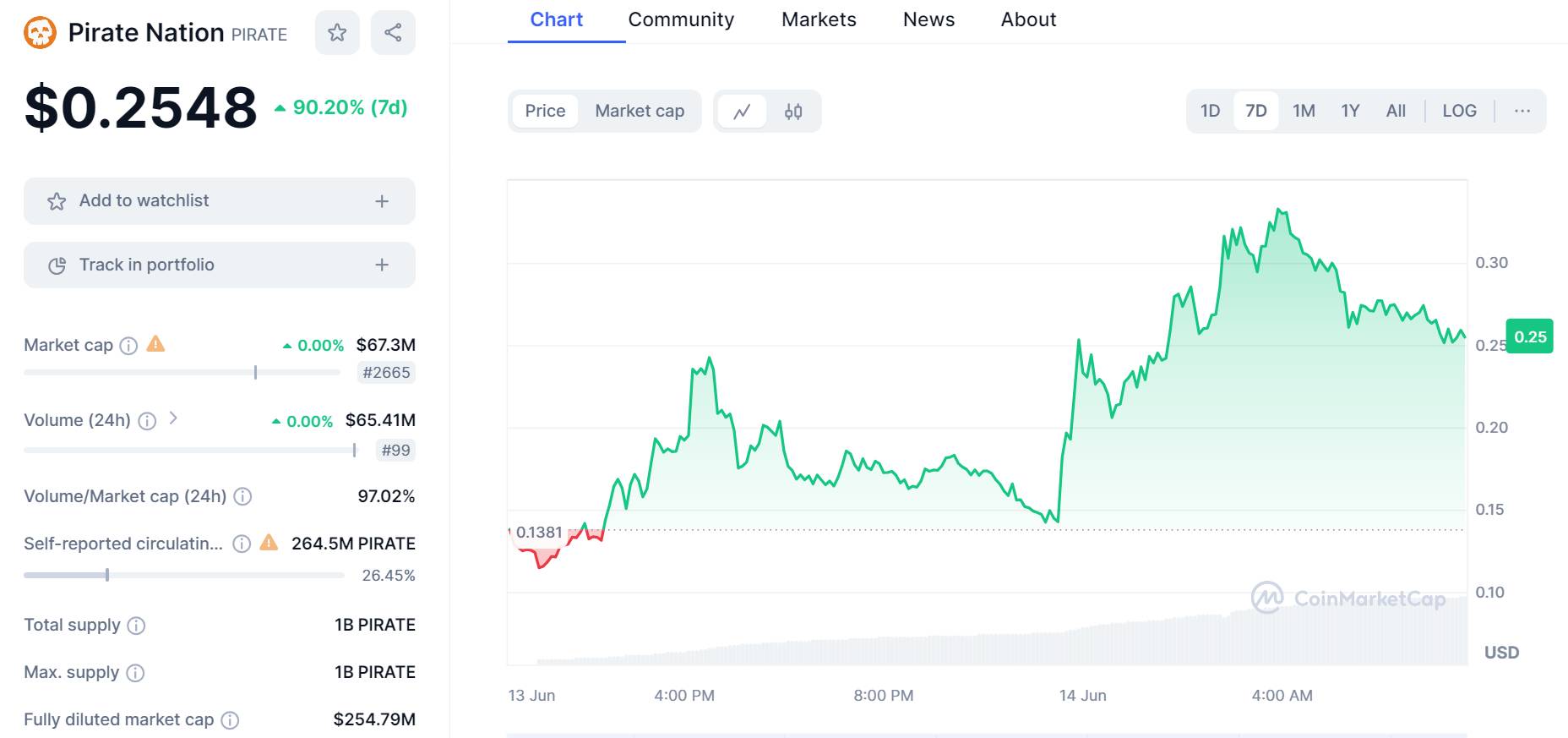The width and height of the screenshot is (1568, 738).
Task: Click the 264.5M PIRATE supply value
Action: point(353,544)
